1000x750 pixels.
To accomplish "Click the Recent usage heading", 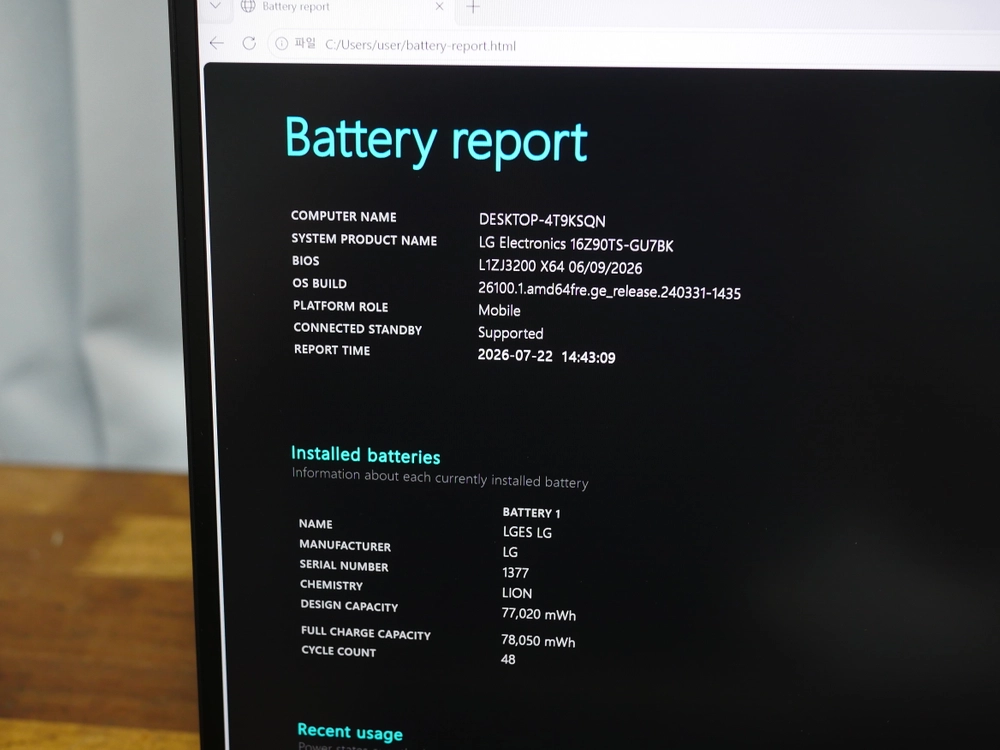I will 350,732.
